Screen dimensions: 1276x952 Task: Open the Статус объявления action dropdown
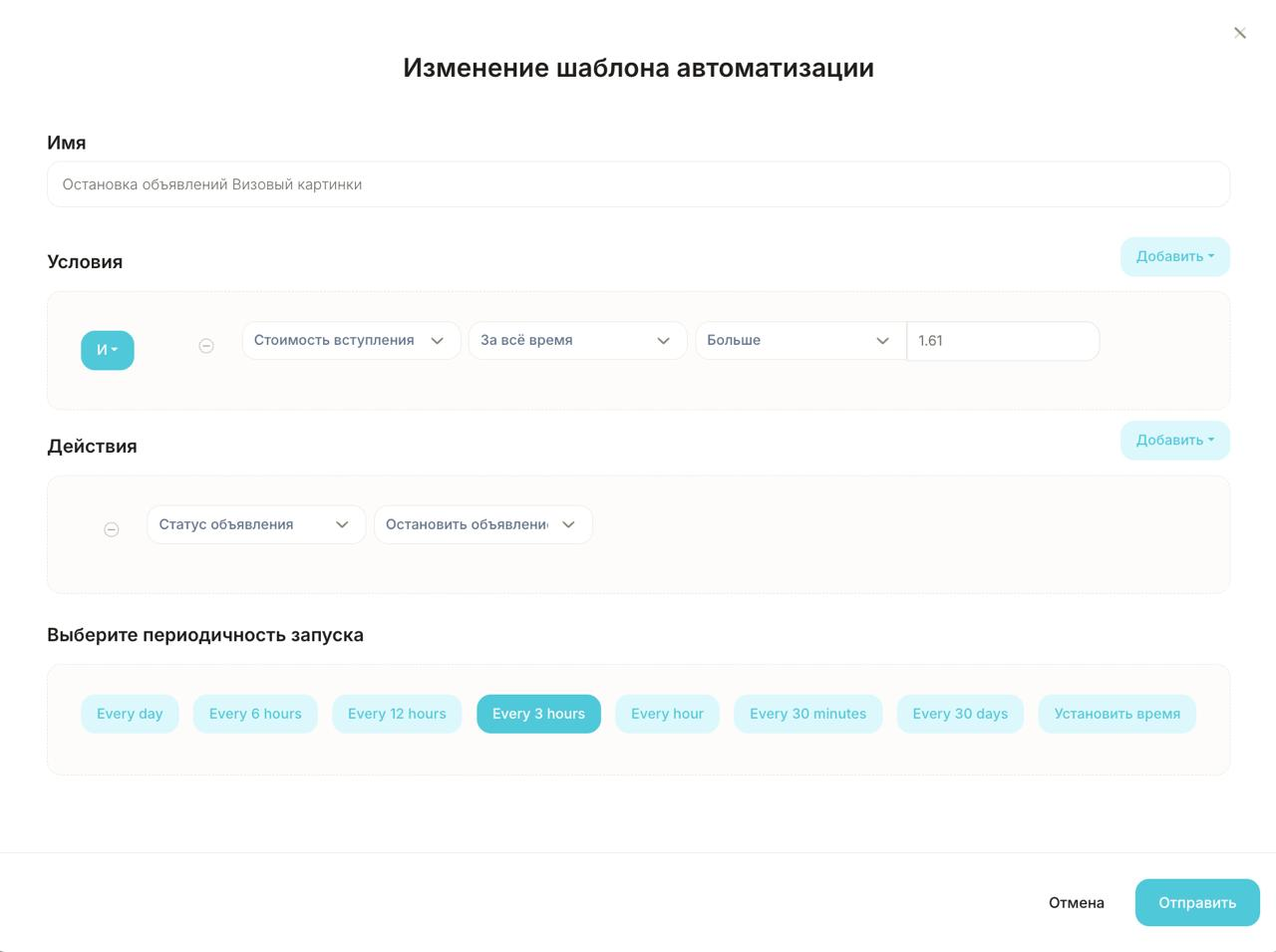coord(255,524)
